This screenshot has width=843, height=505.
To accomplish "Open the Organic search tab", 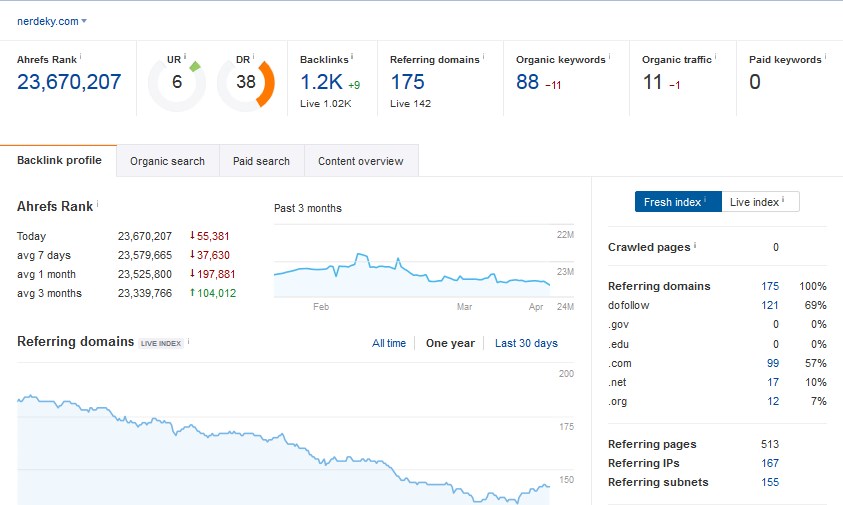I will tap(168, 161).
